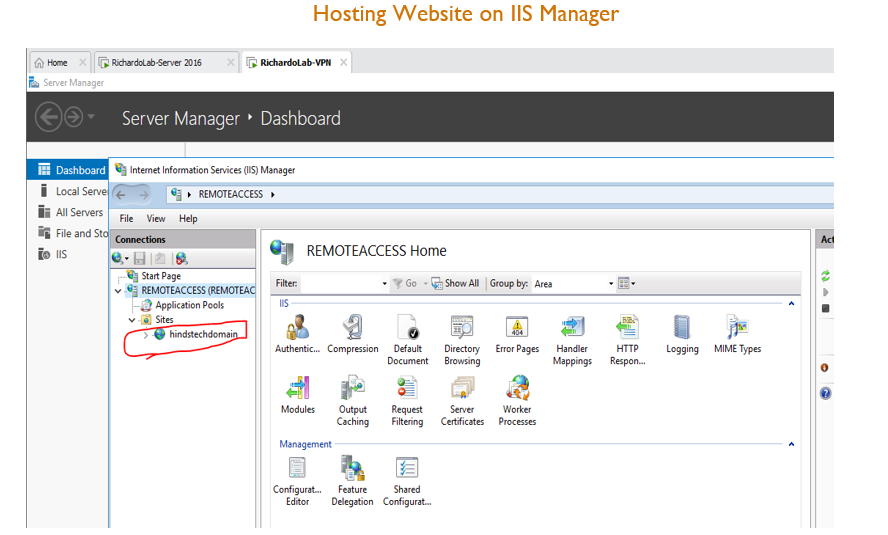Click the Save icon in Connections toolbar

[140, 259]
